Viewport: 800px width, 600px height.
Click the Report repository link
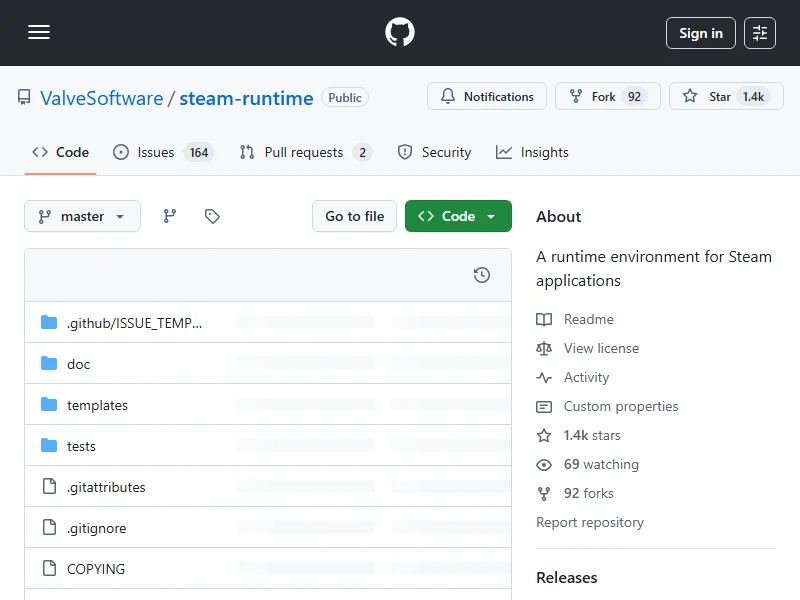click(x=590, y=522)
